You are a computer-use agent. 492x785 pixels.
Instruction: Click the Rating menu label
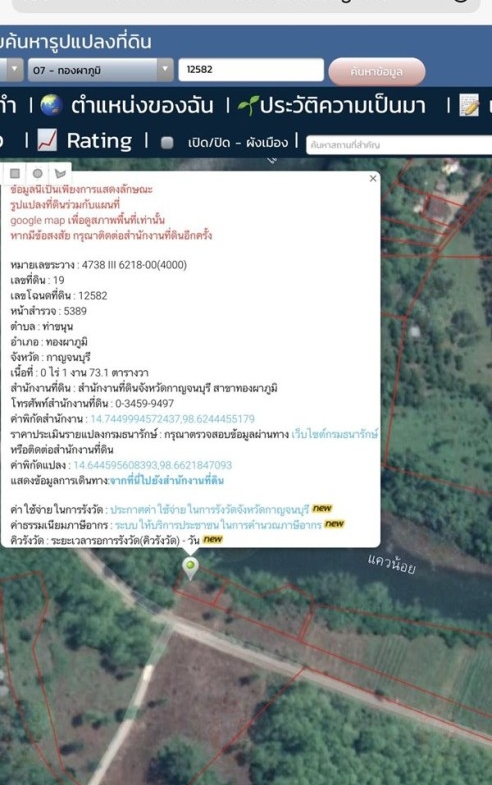coord(99,141)
